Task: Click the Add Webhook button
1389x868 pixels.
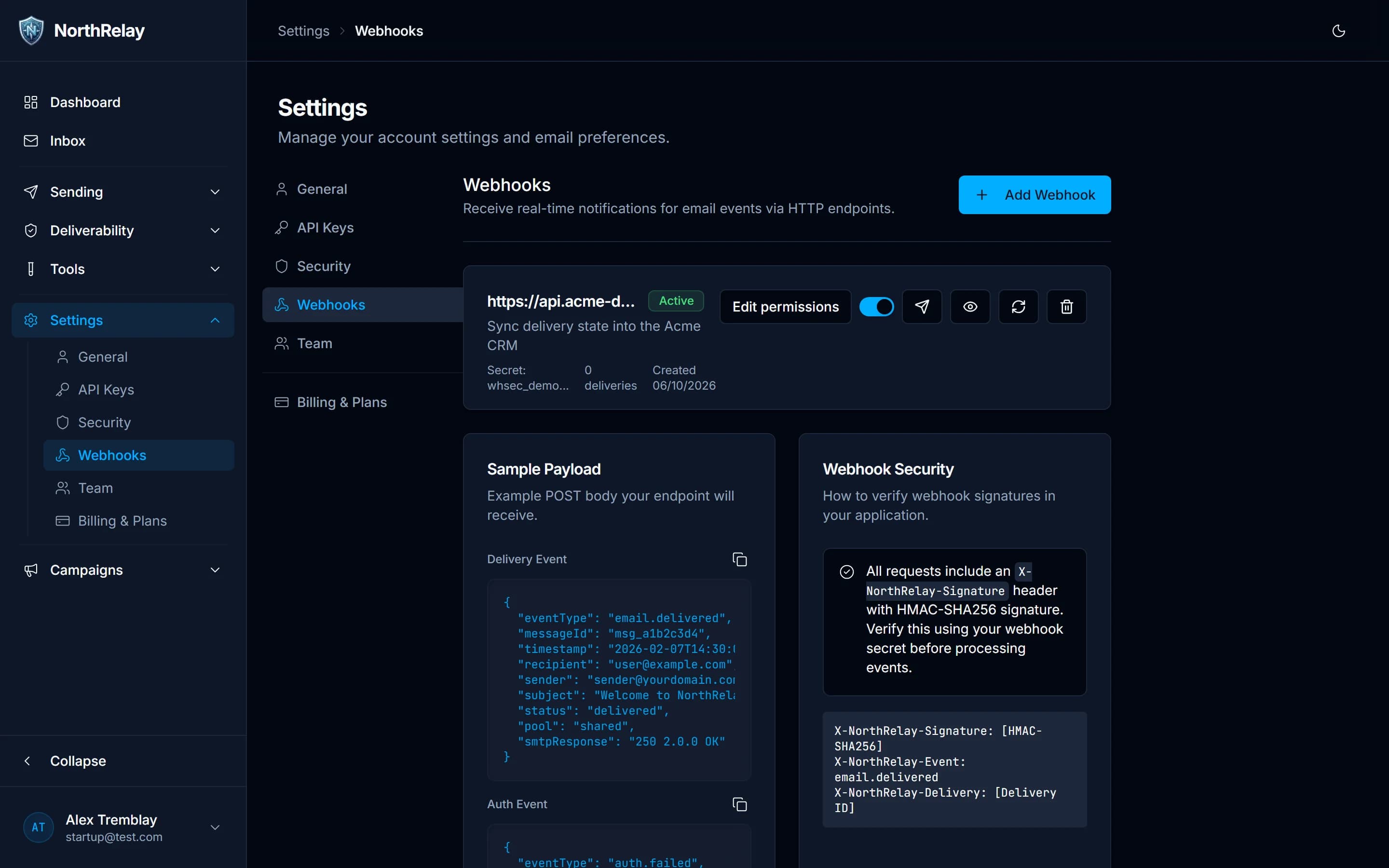Action: [1035, 195]
